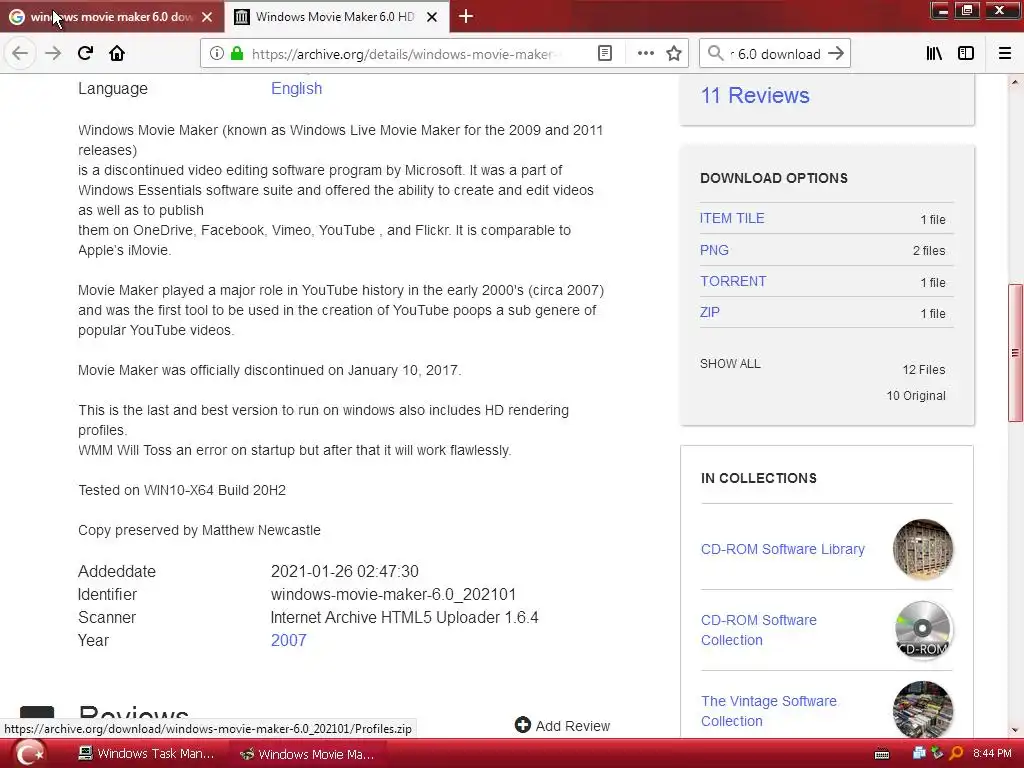1024x768 pixels.
Task: Bookmark this page with the star
Action: click(x=674, y=54)
